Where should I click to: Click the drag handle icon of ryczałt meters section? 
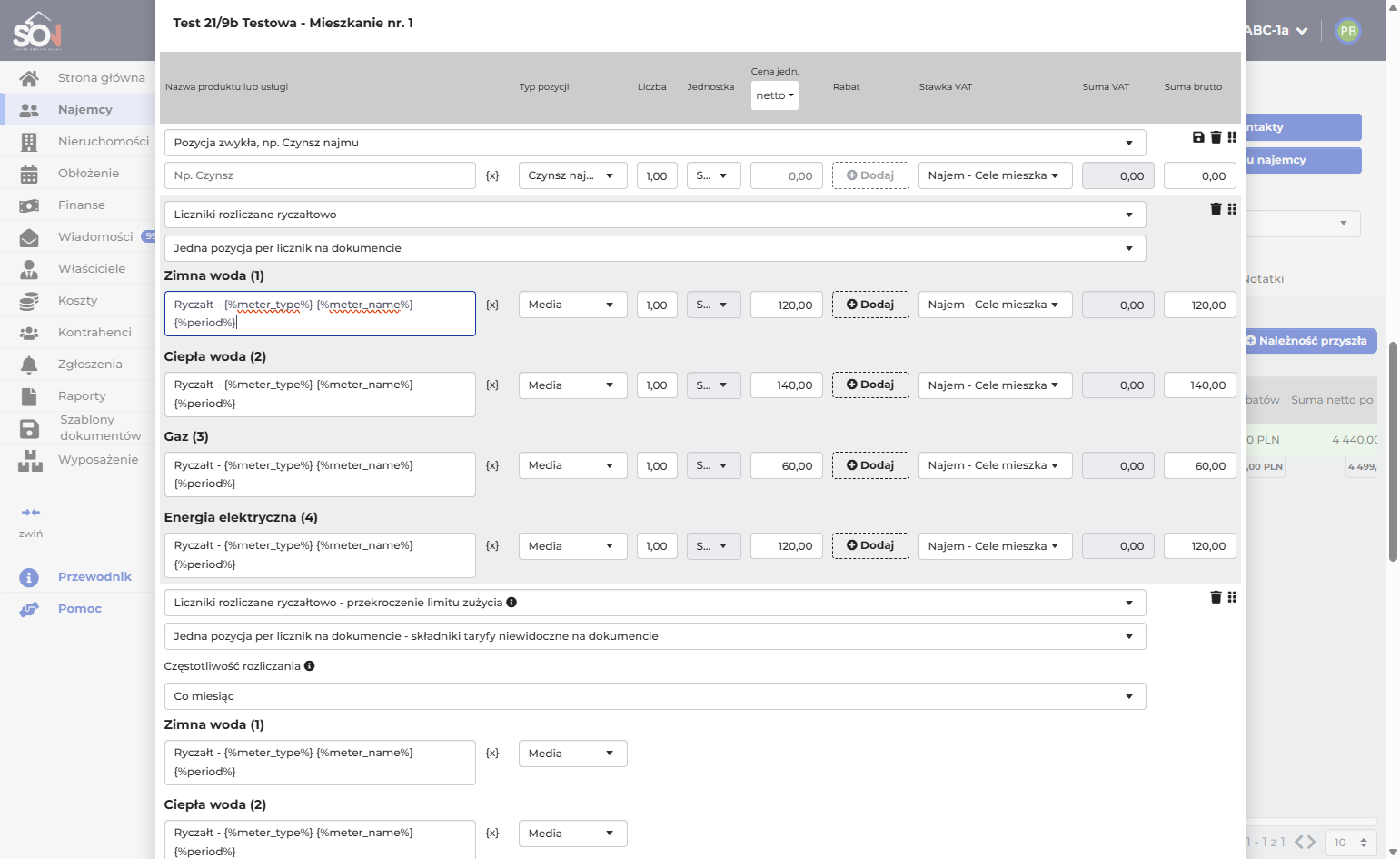pyautogui.click(x=1232, y=209)
